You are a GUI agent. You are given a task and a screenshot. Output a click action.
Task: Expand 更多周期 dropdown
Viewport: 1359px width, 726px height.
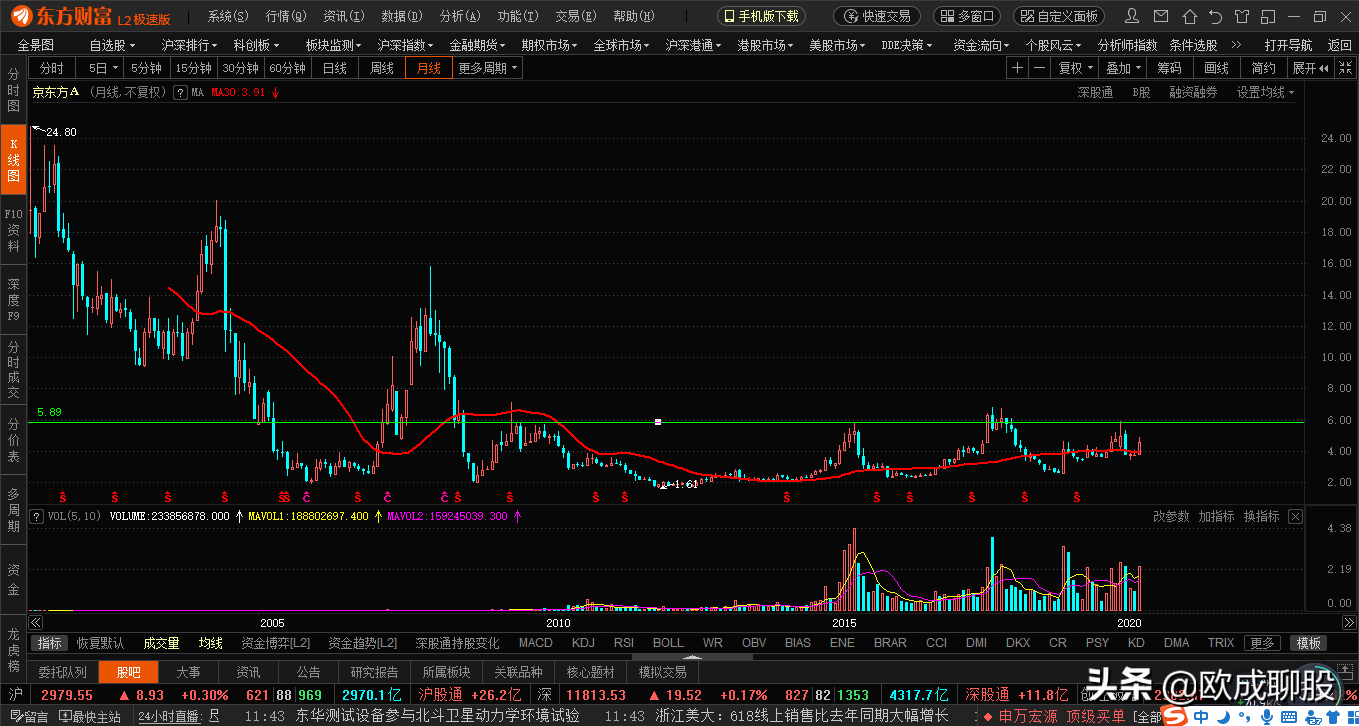(488, 67)
